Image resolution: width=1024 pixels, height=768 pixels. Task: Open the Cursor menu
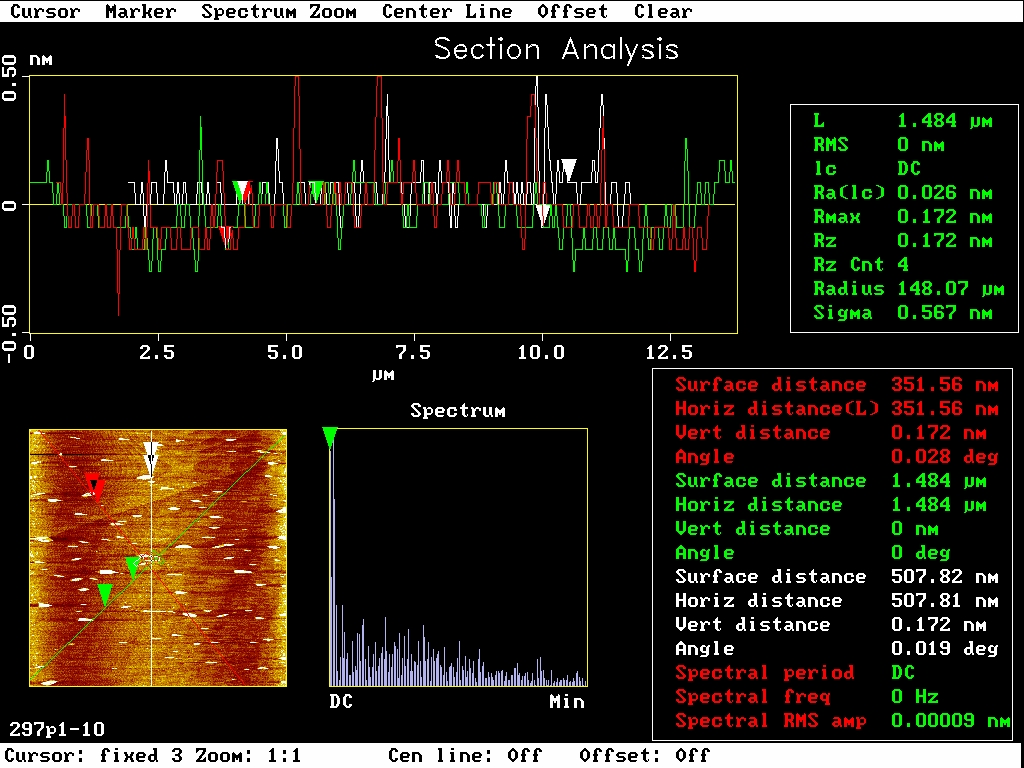(x=45, y=12)
